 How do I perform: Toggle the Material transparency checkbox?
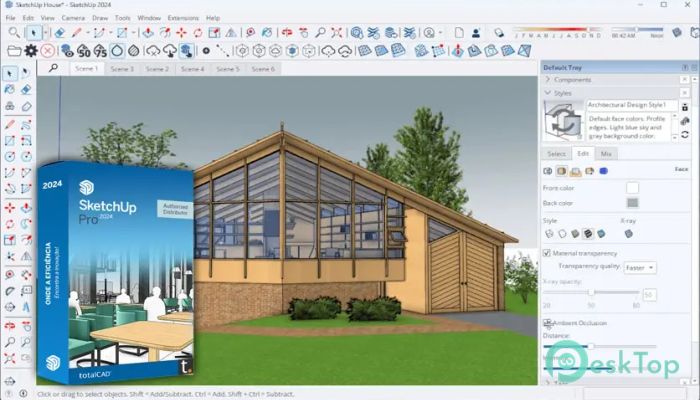point(546,253)
